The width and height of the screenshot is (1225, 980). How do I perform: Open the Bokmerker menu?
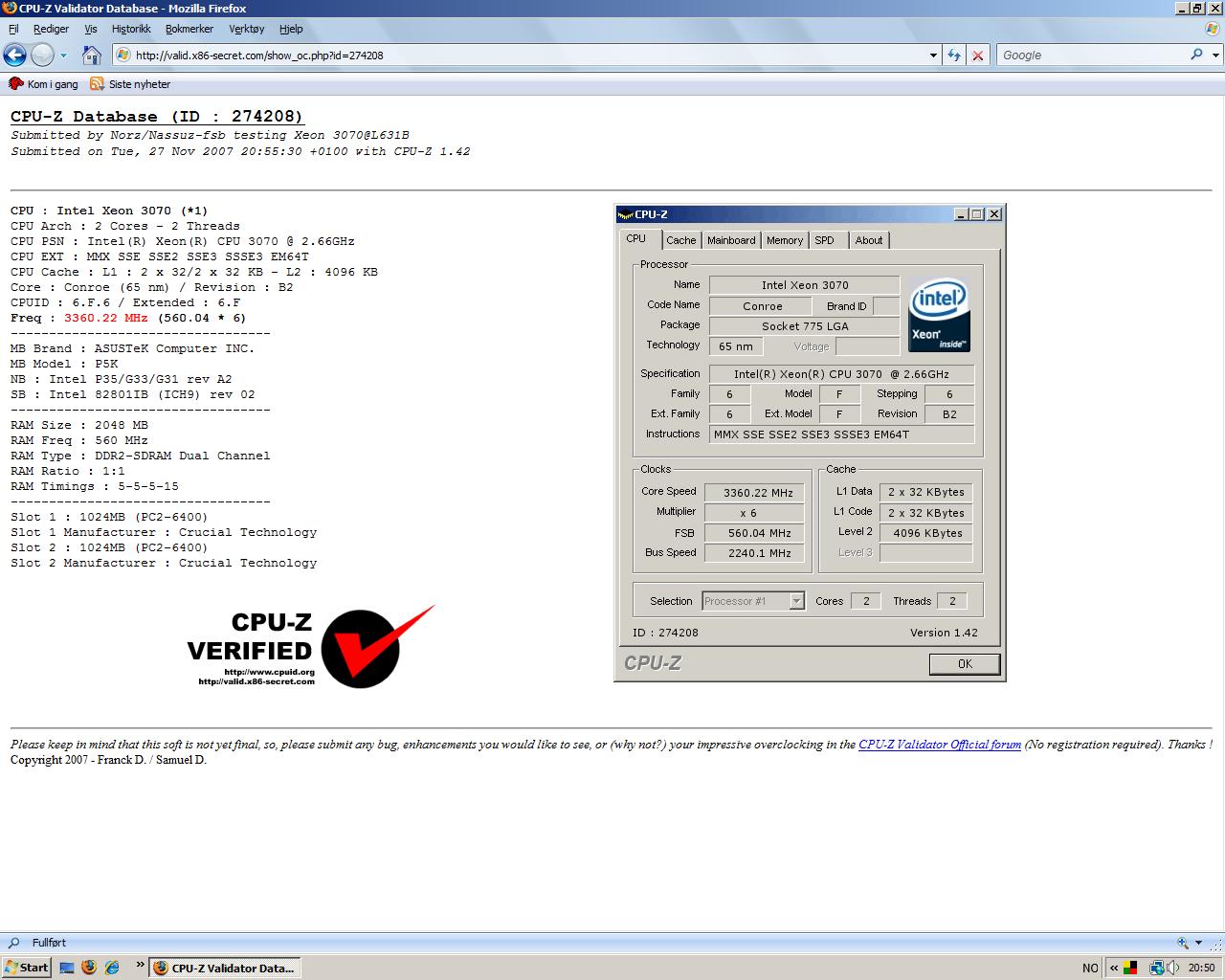click(189, 29)
